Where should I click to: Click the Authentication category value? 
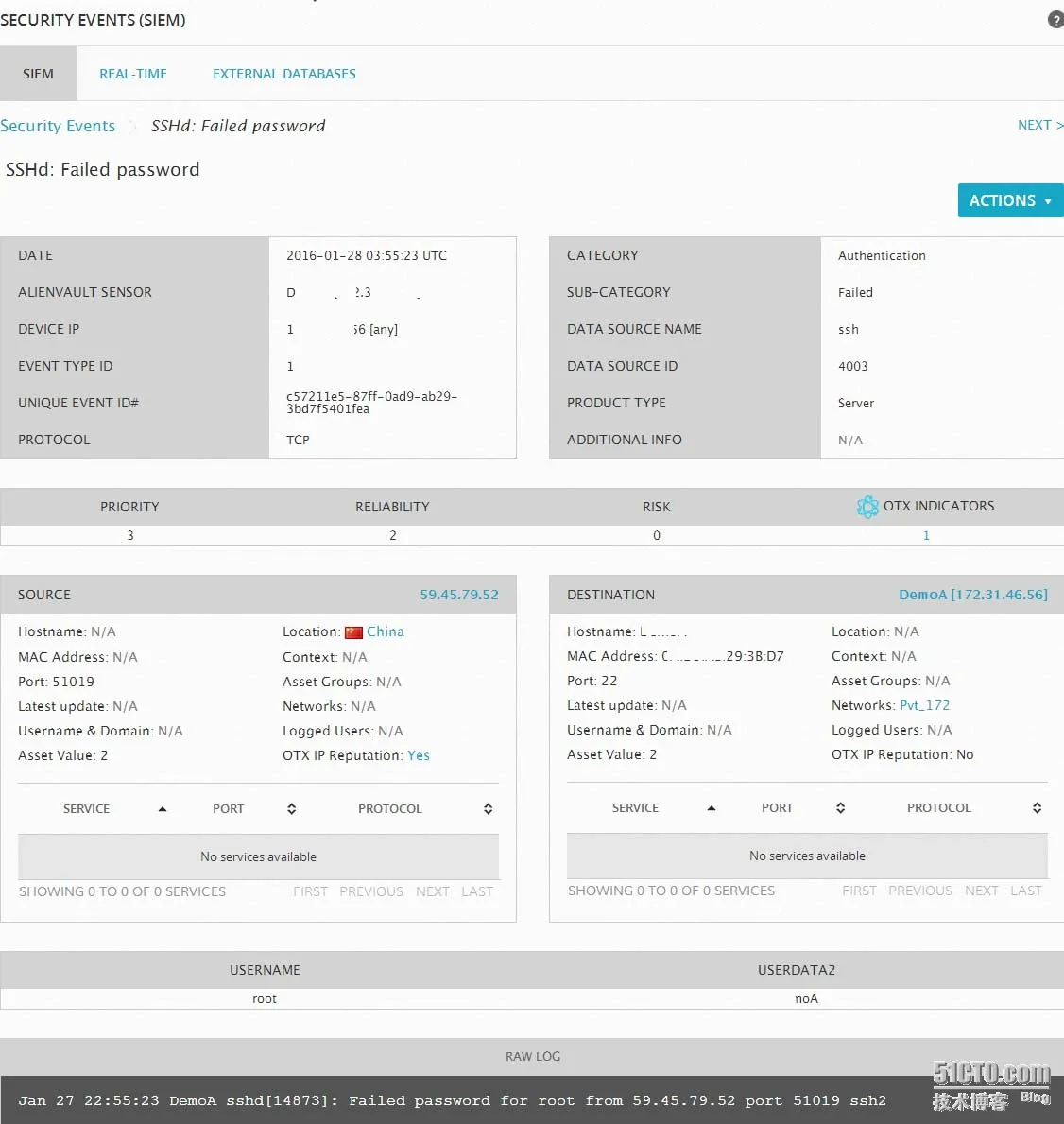[882, 256]
